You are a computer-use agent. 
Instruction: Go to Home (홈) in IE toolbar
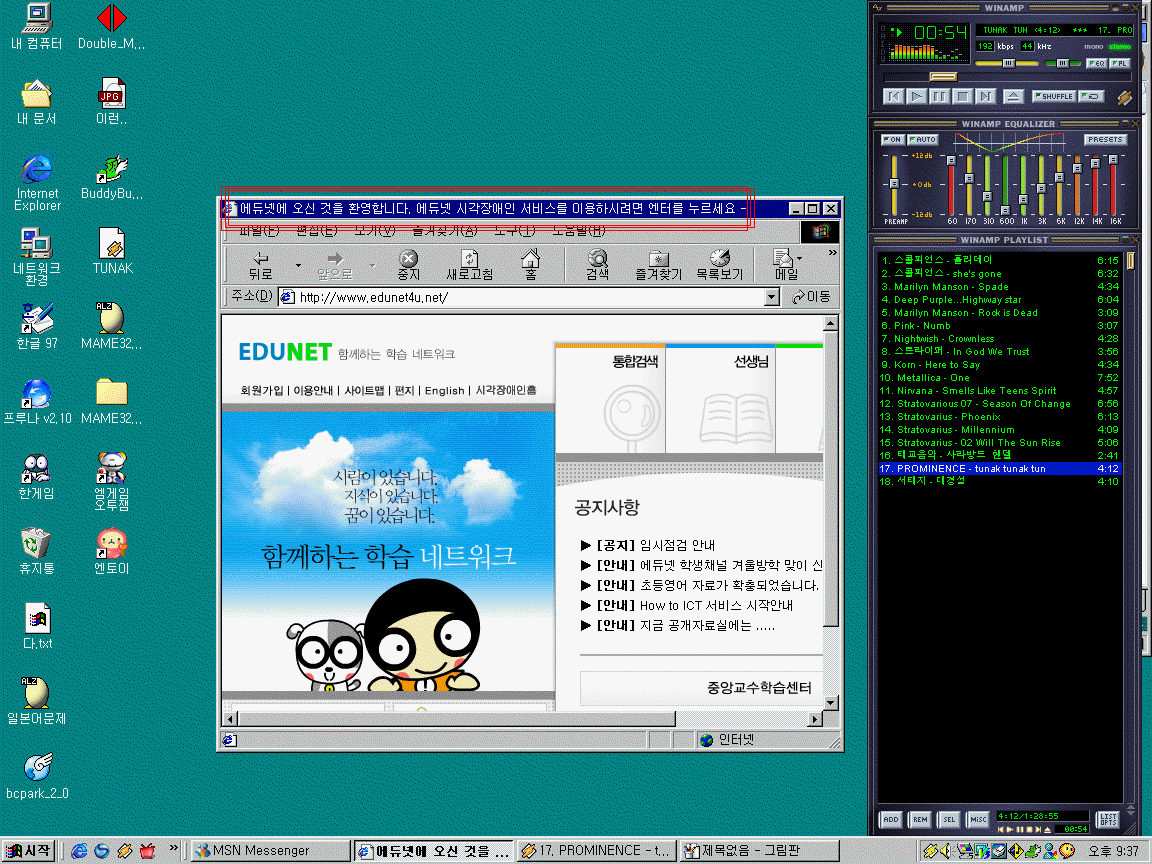[x=530, y=265]
